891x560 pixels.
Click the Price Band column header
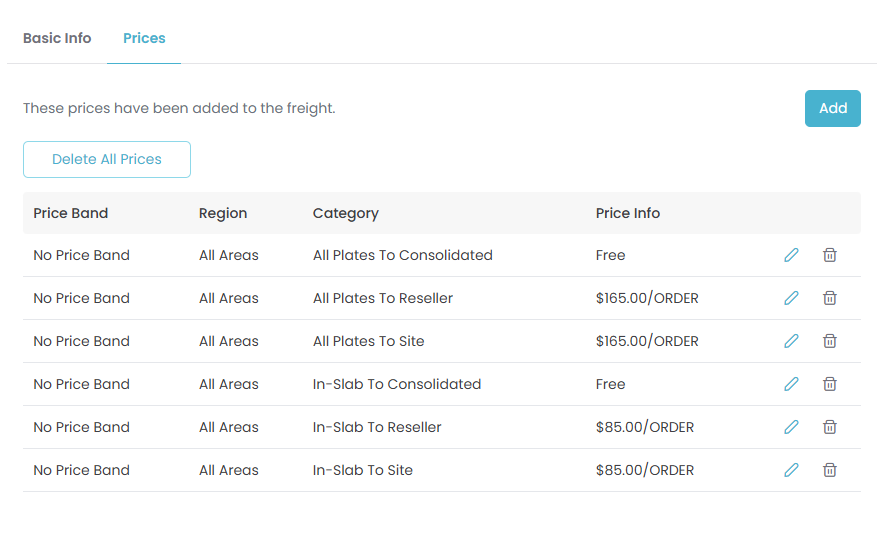pyautogui.click(x=70, y=213)
